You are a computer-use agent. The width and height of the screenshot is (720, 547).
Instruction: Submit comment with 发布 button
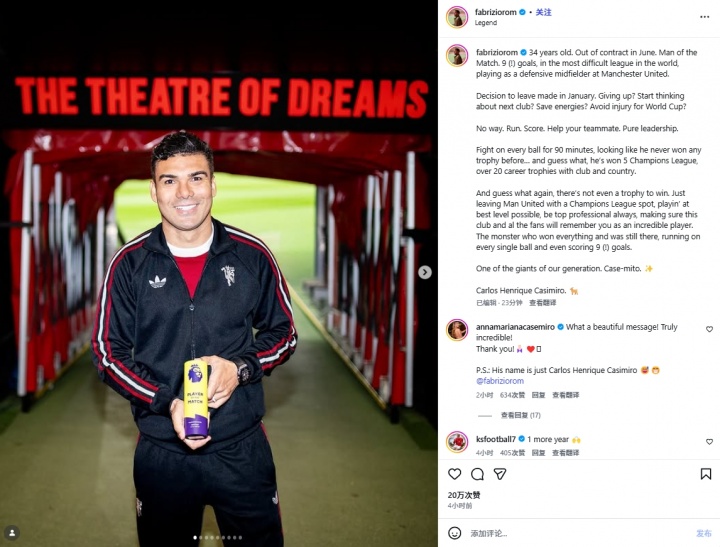703,533
